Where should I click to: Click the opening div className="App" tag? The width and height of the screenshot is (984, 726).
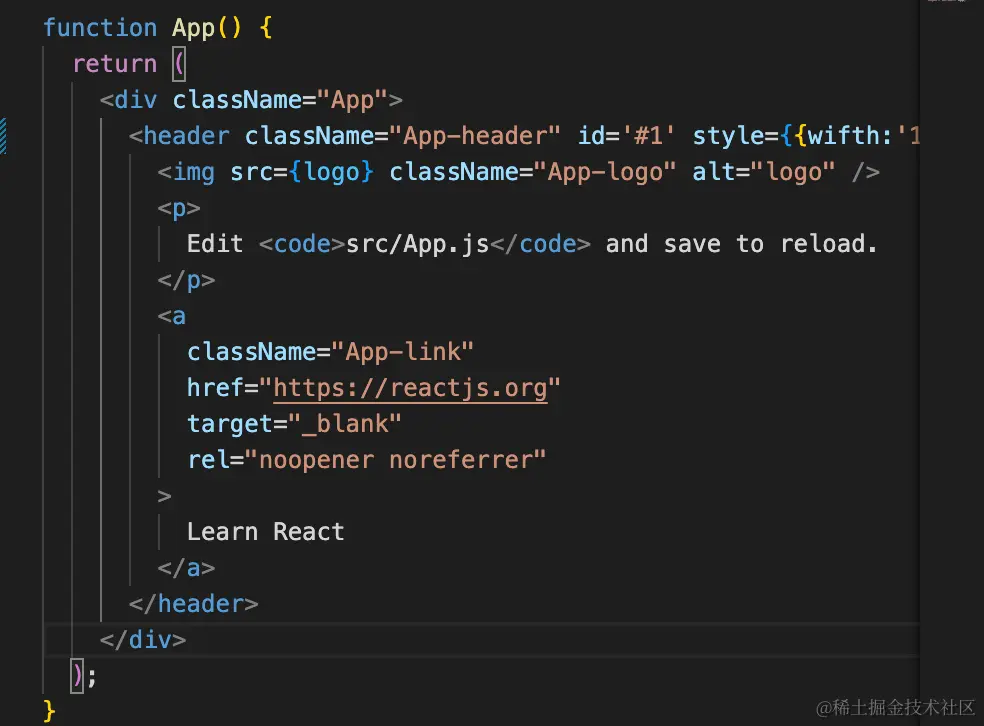coord(251,100)
